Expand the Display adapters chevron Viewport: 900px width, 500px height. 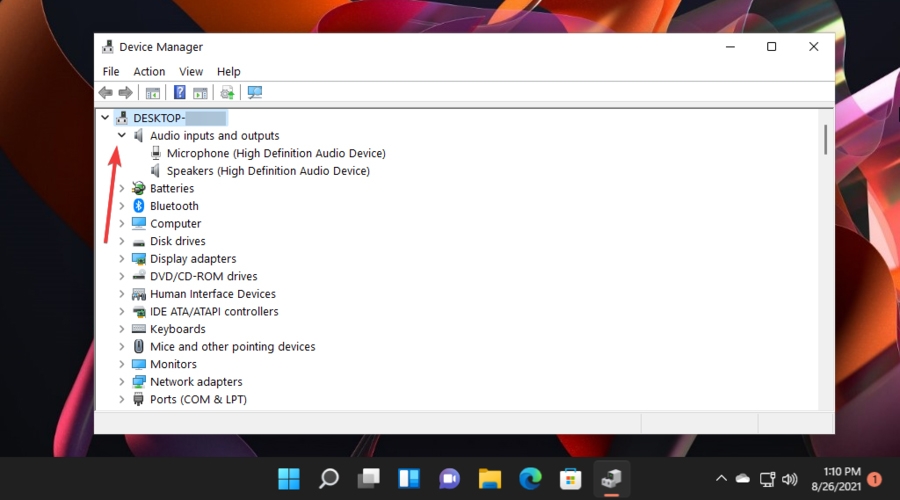(122, 258)
